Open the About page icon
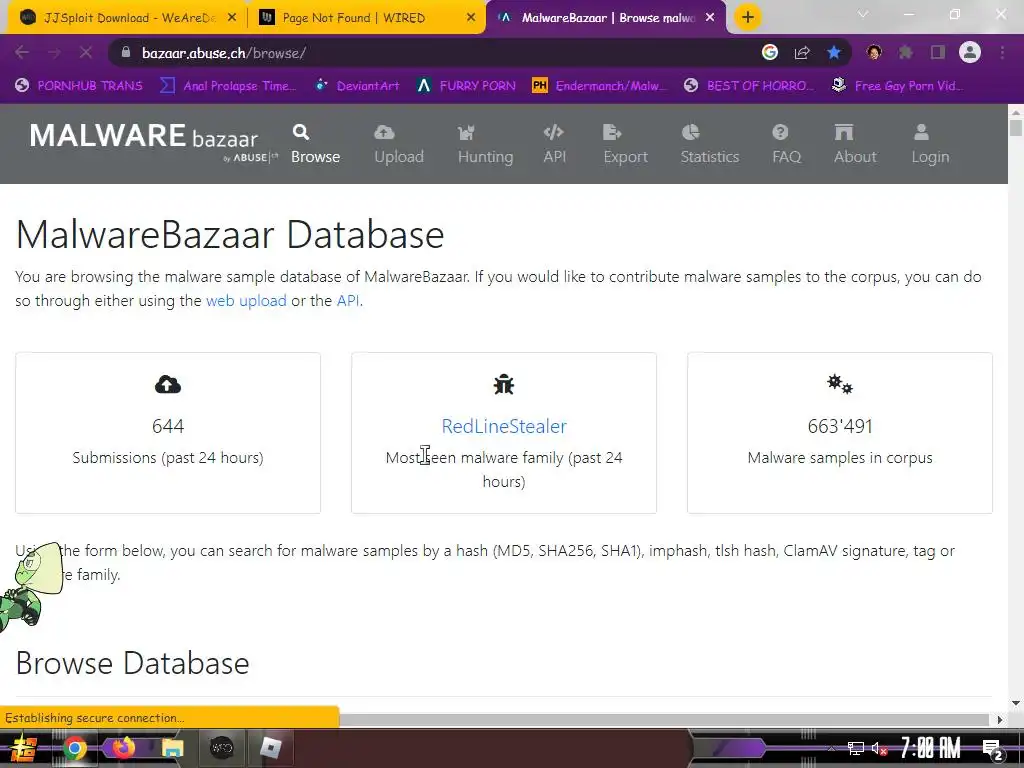Image resolution: width=1024 pixels, height=768 pixels. click(x=844, y=133)
